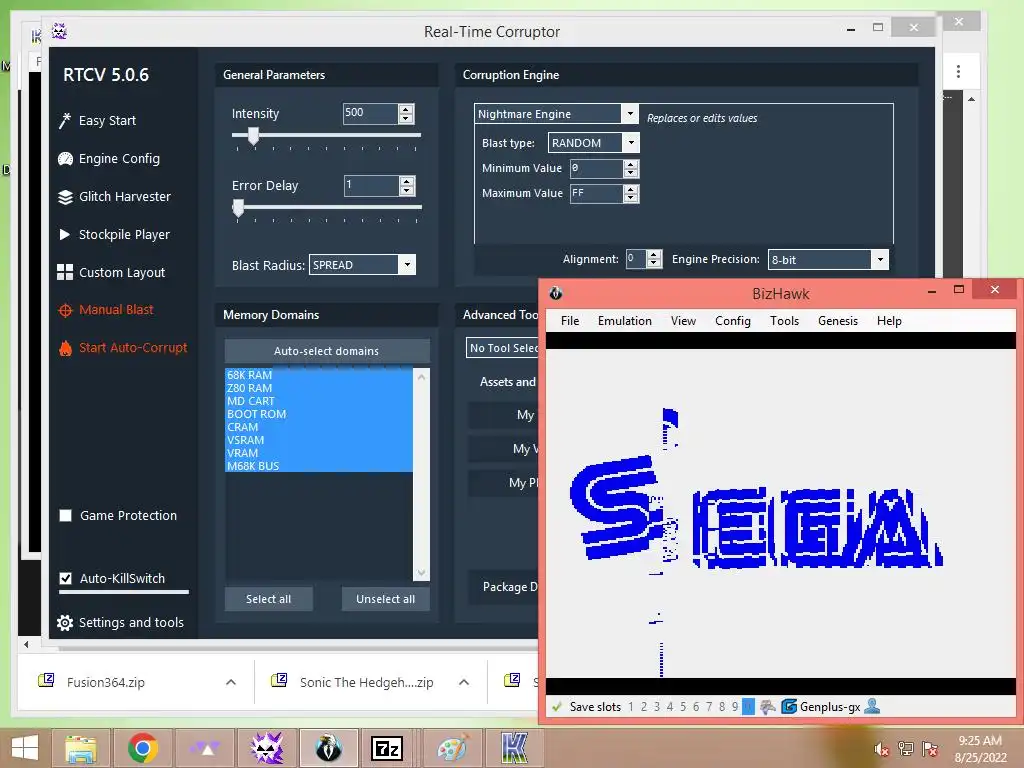Open BizHawk File menu

[x=570, y=321]
